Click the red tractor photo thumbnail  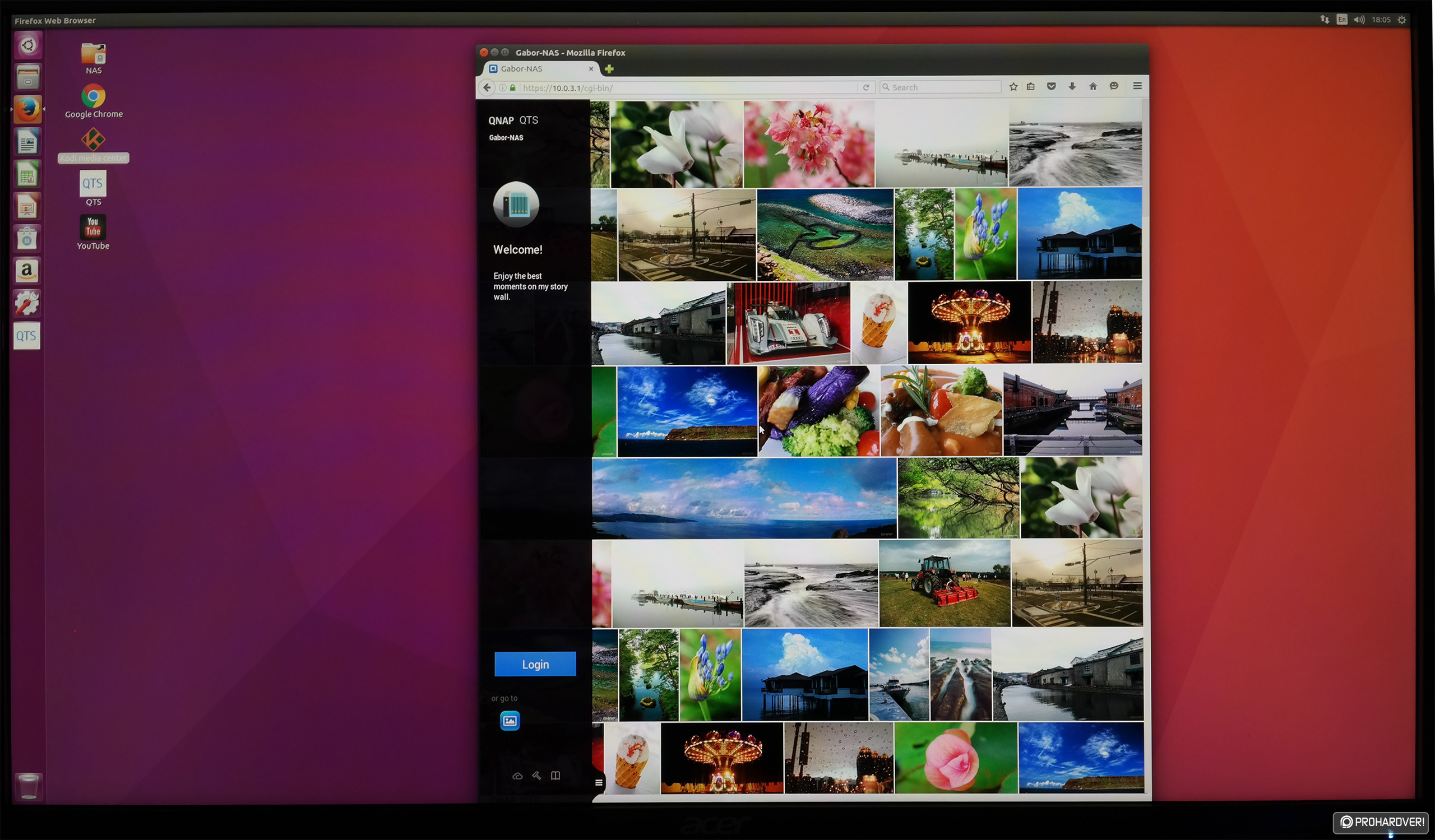(945, 583)
